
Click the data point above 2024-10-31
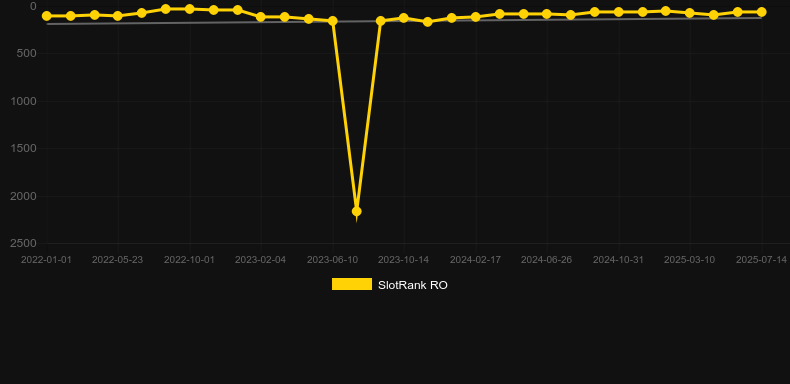click(618, 12)
